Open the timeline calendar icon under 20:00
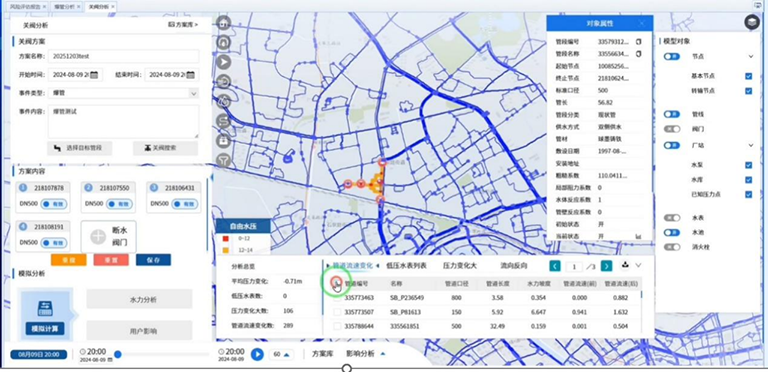The image size is (768, 372). (110, 360)
